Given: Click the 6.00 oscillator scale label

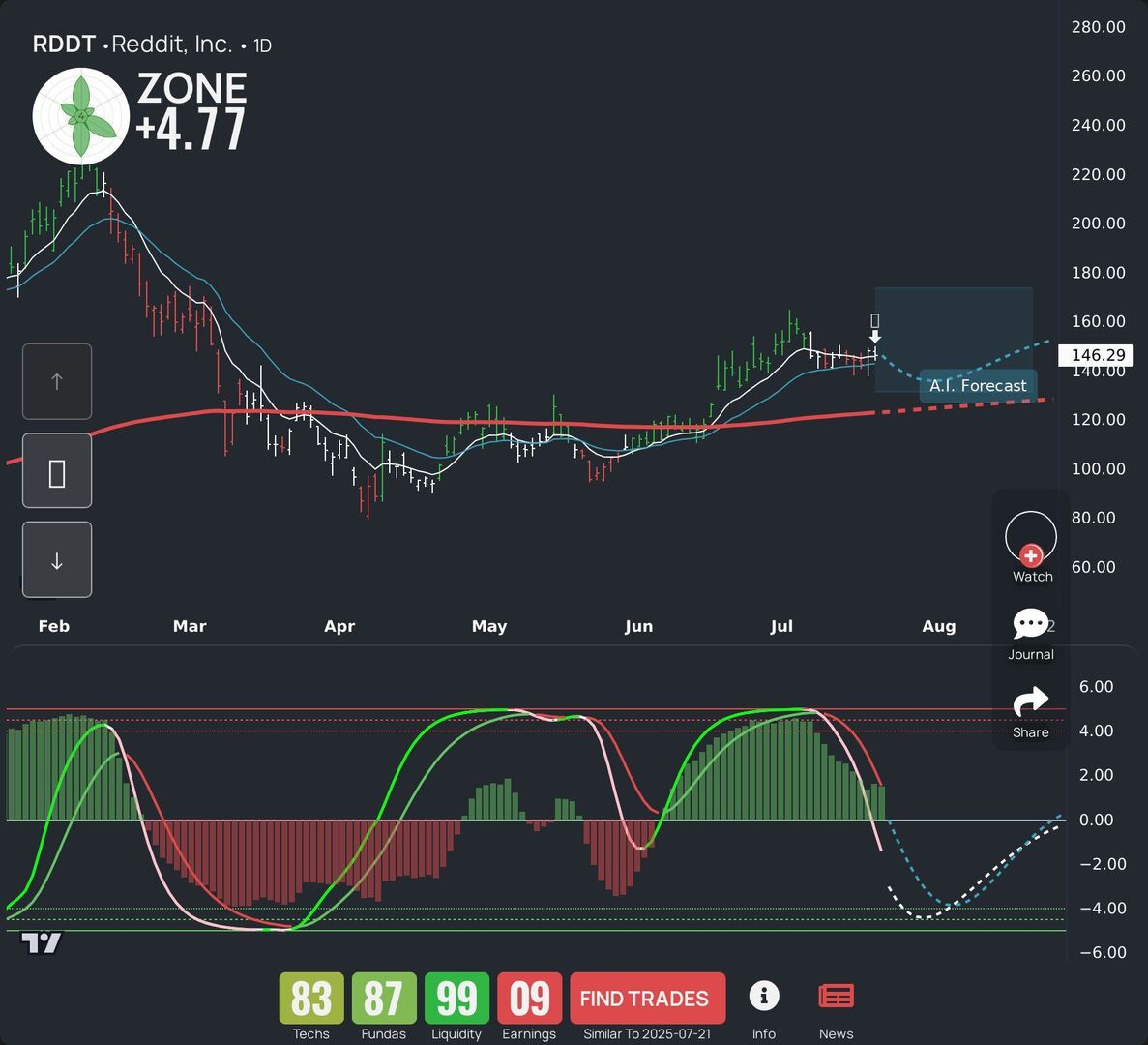Looking at the screenshot, I should pyautogui.click(x=1096, y=687).
